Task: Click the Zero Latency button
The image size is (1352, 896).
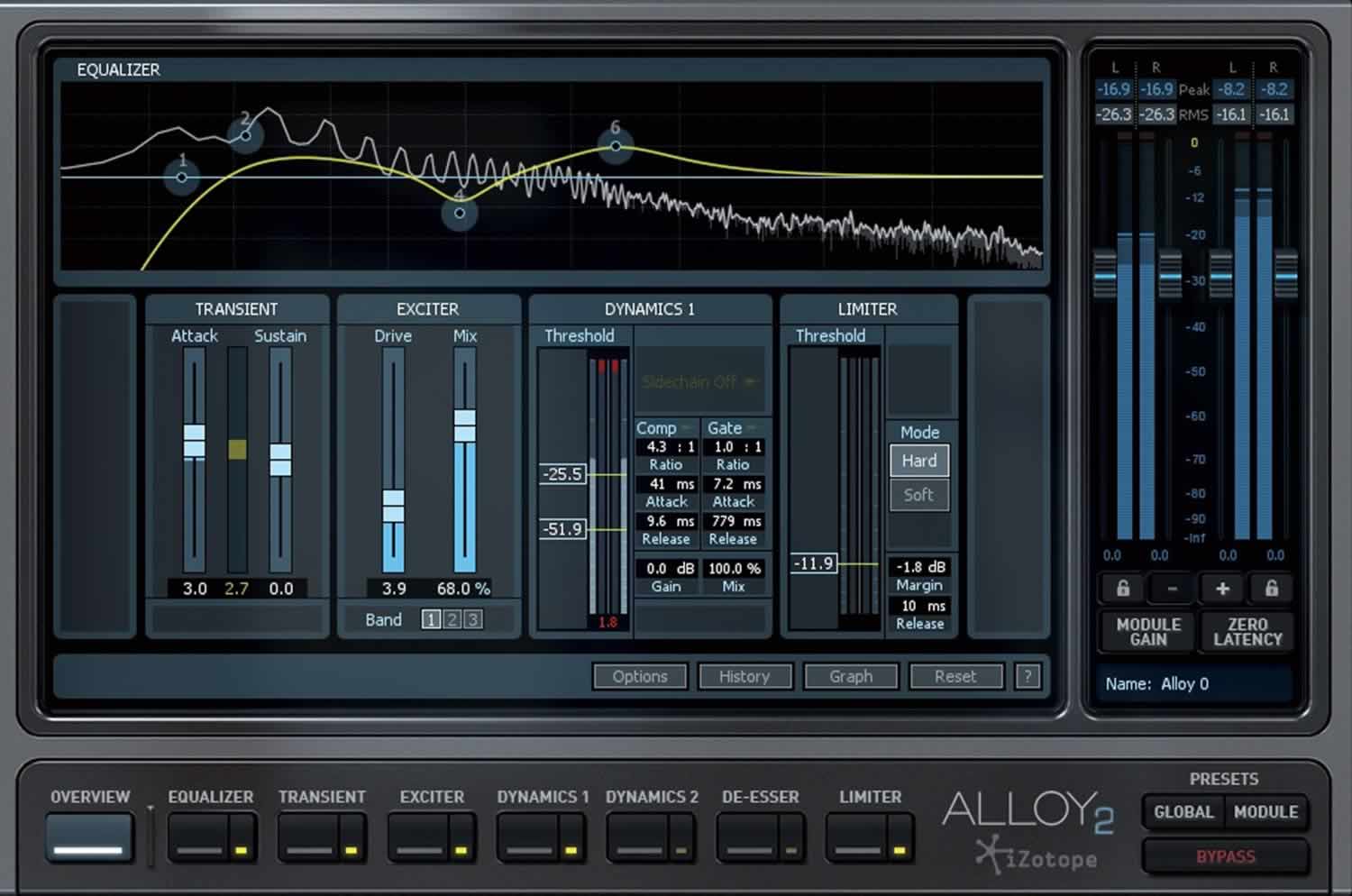Action: point(1247,632)
